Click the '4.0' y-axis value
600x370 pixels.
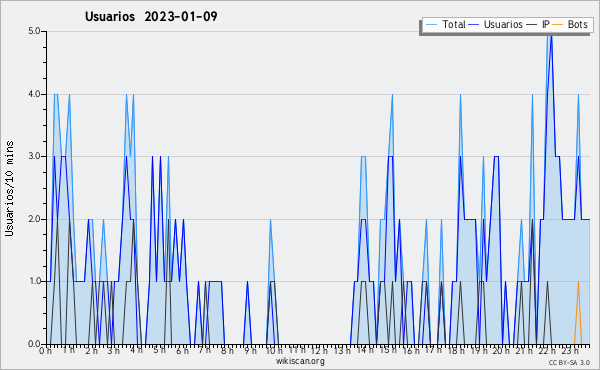click(x=34, y=94)
